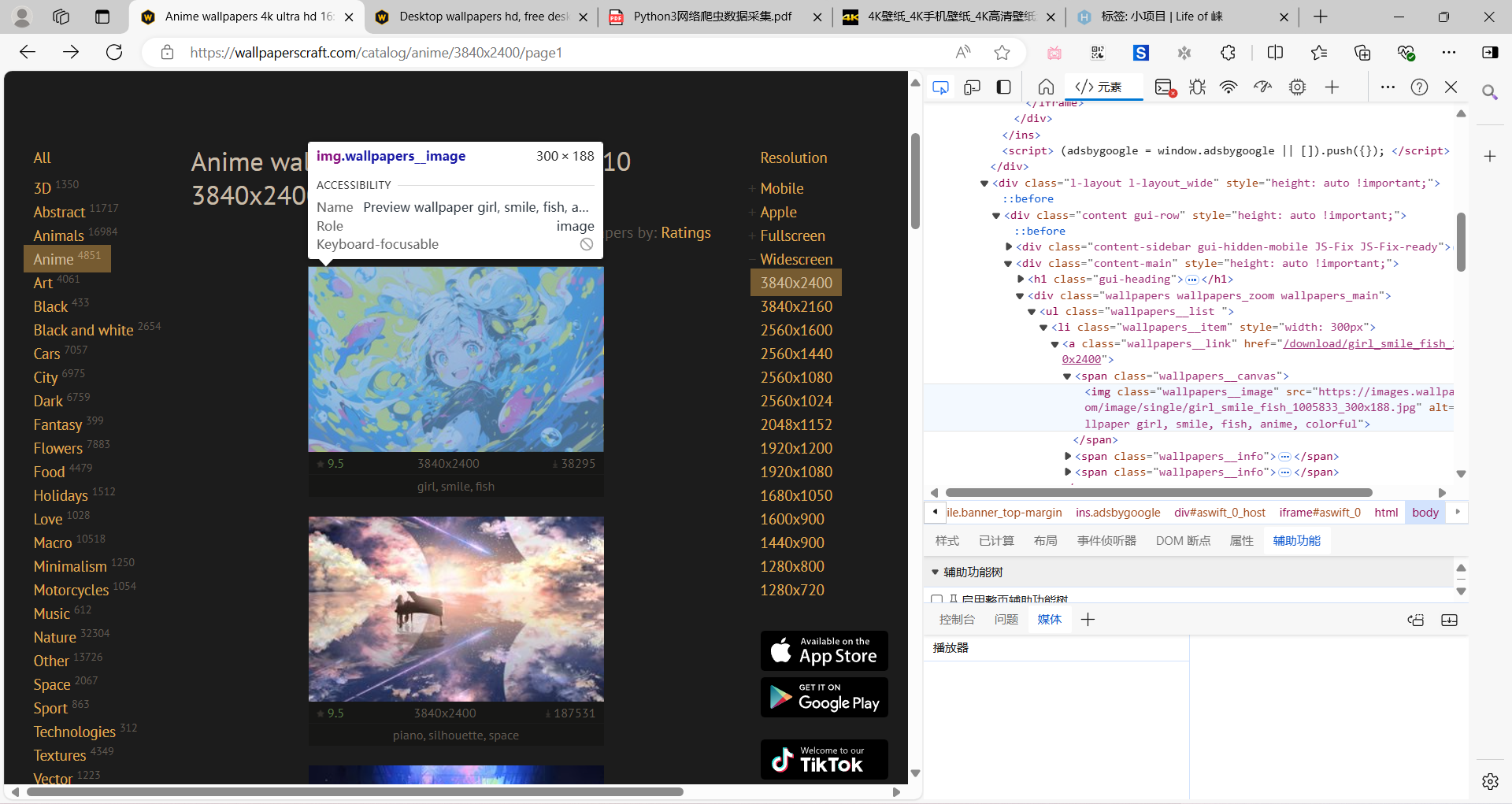This screenshot has height=804, width=1512.
Task: Open the Network panel wifi icon
Action: (1228, 87)
